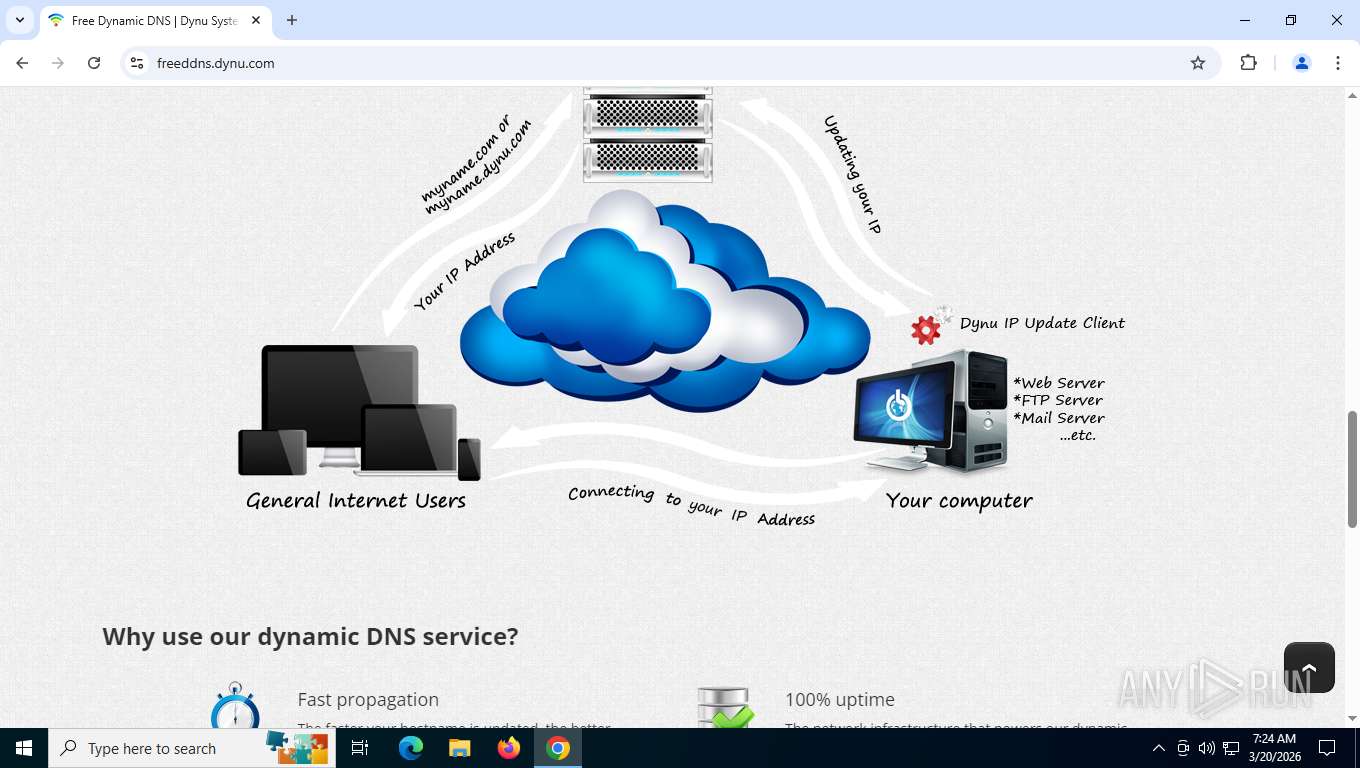Click the desktop computer illustration

[930, 412]
